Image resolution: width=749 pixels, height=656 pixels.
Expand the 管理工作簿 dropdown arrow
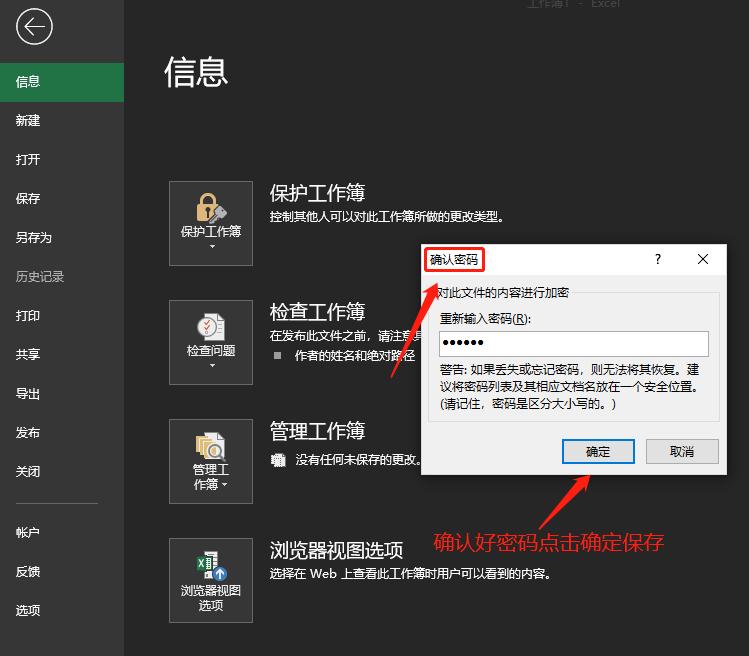[225, 485]
